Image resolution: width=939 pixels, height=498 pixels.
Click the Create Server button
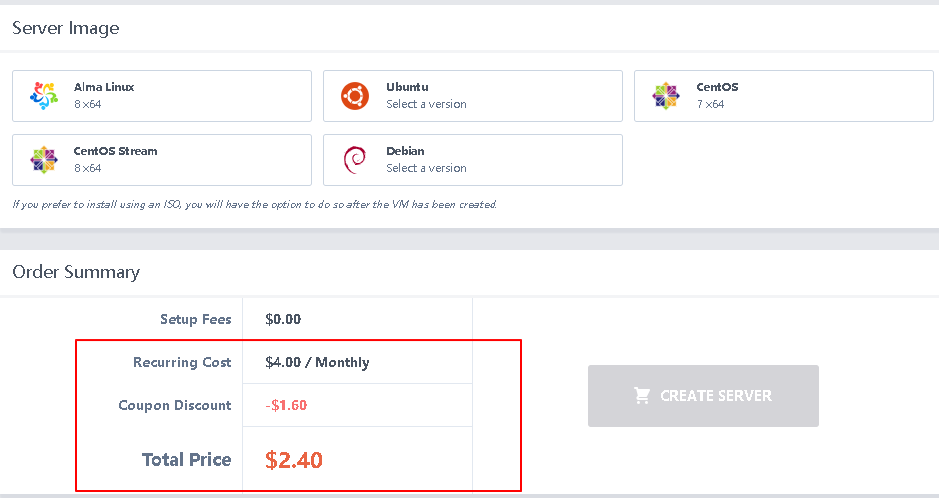[x=703, y=396]
